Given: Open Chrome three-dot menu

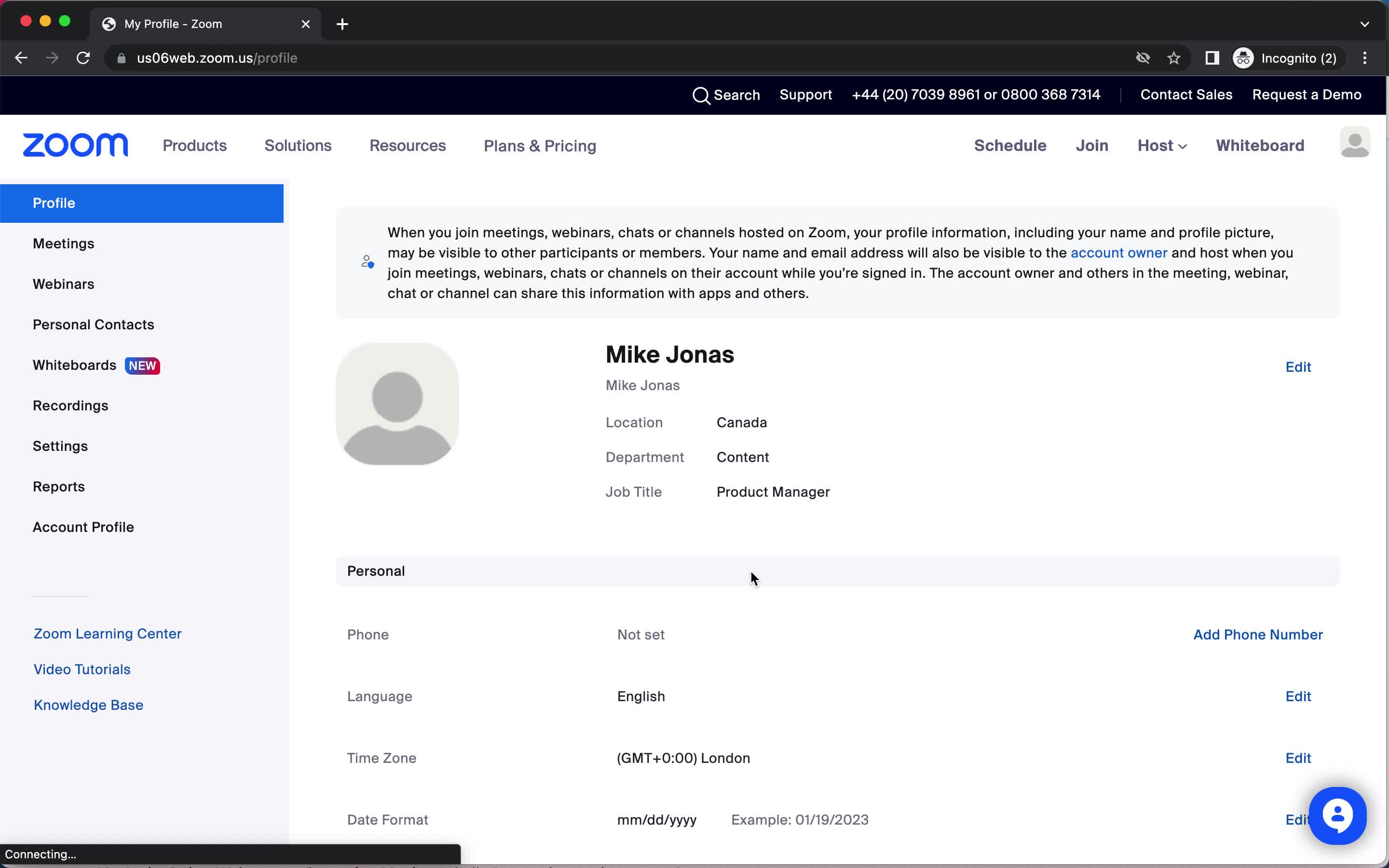Looking at the screenshot, I should point(1365,58).
